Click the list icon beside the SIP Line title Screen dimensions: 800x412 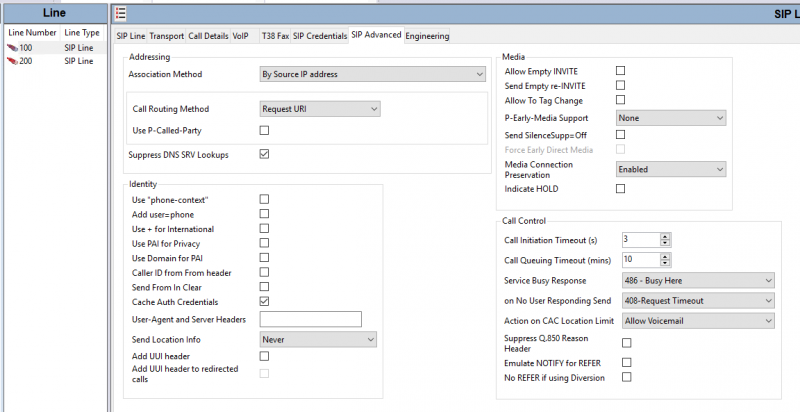click(120, 13)
